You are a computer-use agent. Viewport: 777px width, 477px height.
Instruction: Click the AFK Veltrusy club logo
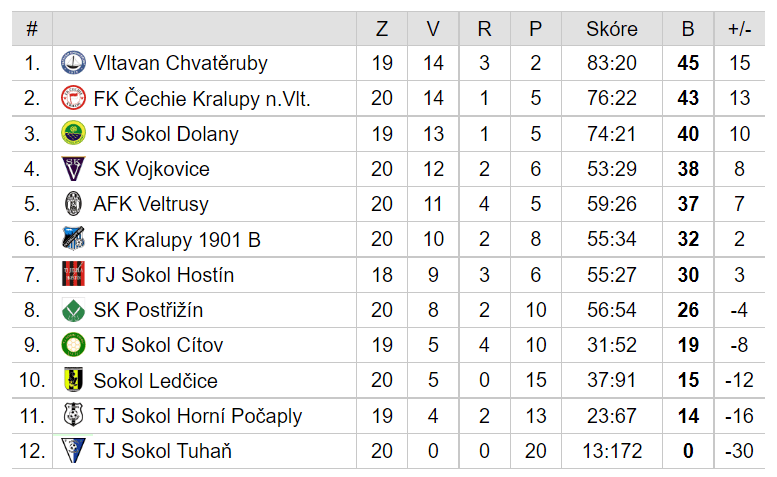(x=73, y=204)
